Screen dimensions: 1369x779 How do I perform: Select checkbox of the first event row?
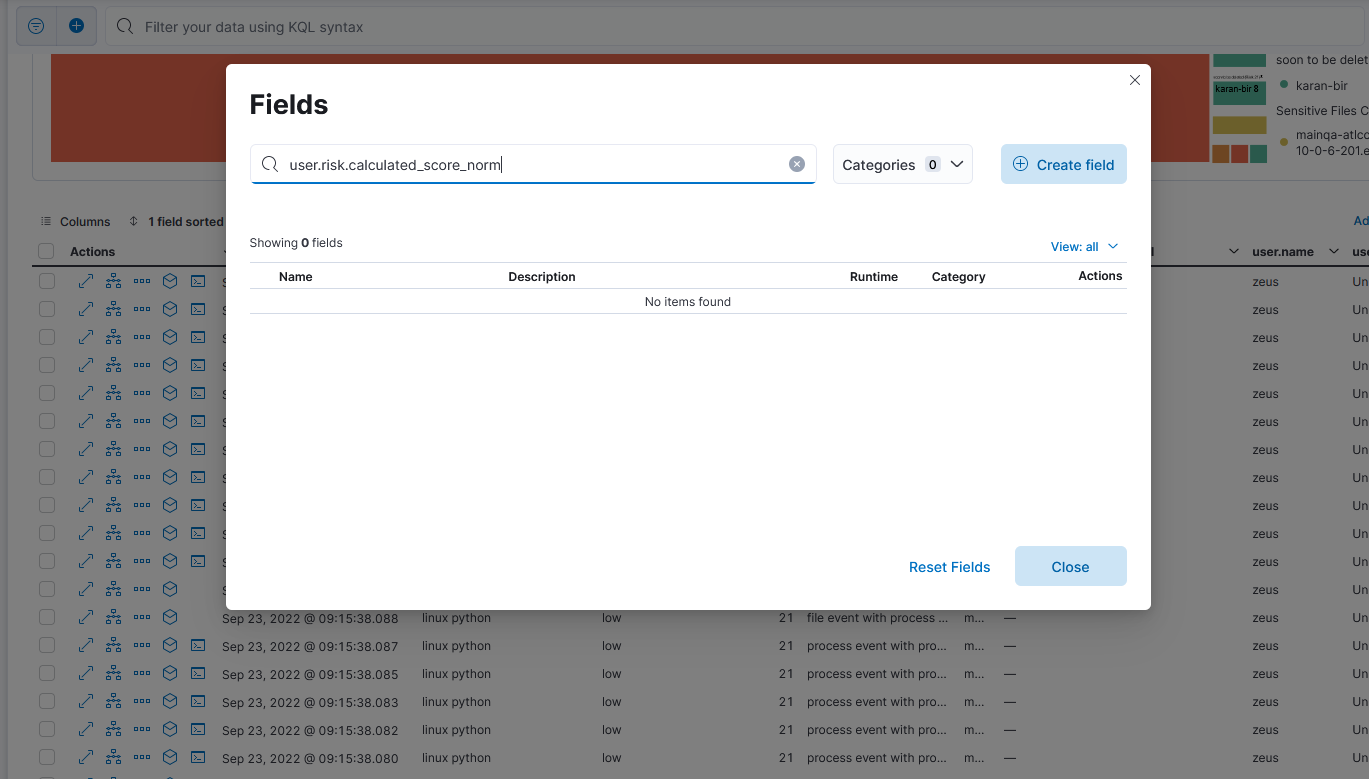point(46,281)
